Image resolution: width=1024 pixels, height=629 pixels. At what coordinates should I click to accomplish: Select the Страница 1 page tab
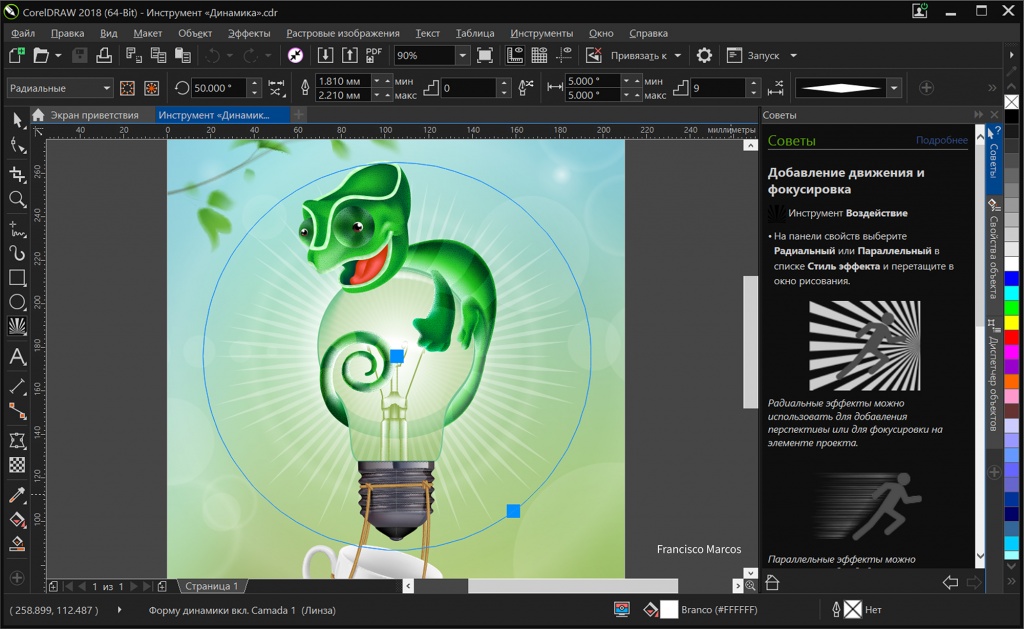click(212, 586)
